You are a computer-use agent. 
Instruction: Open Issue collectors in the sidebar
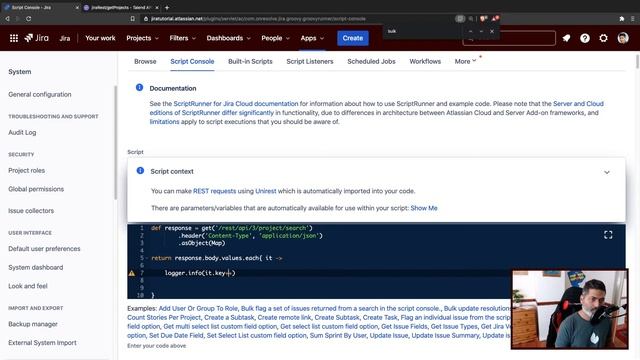coord(31,211)
